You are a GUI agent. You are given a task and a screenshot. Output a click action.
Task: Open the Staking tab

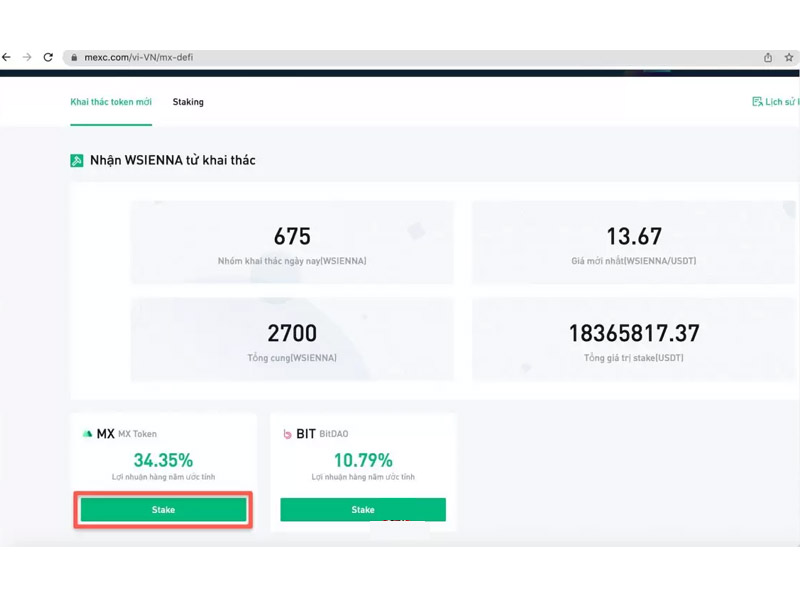tap(188, 102)
